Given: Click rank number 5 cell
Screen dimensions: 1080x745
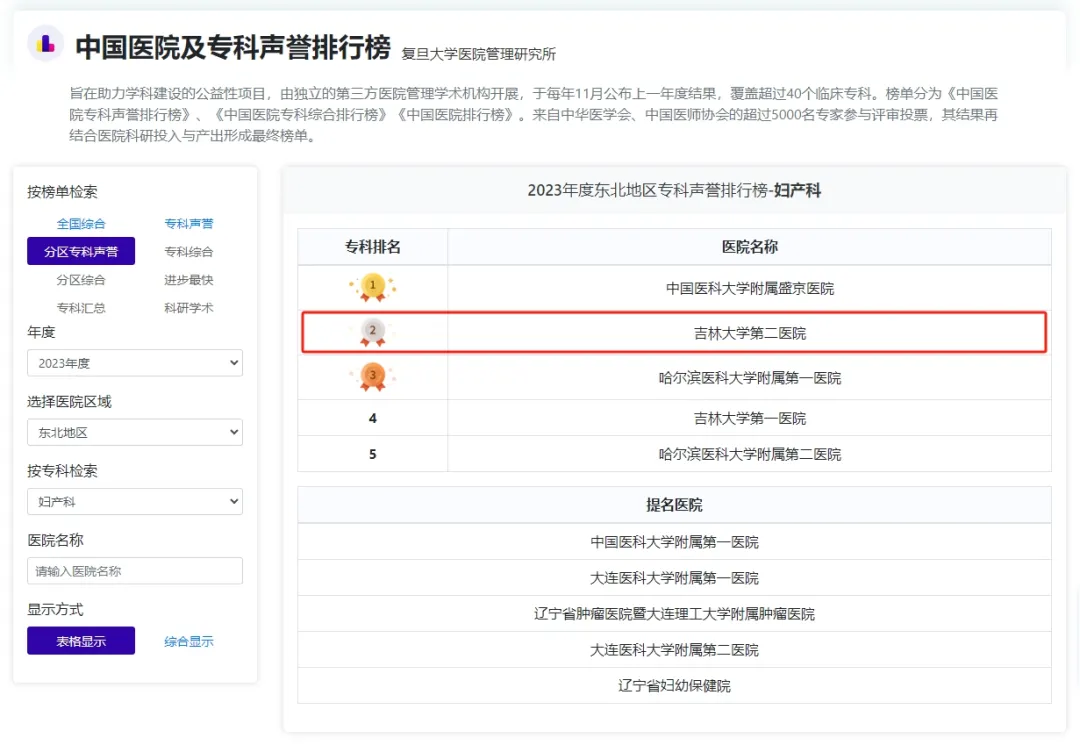Looking at the screenshot, I should point(373,454).
